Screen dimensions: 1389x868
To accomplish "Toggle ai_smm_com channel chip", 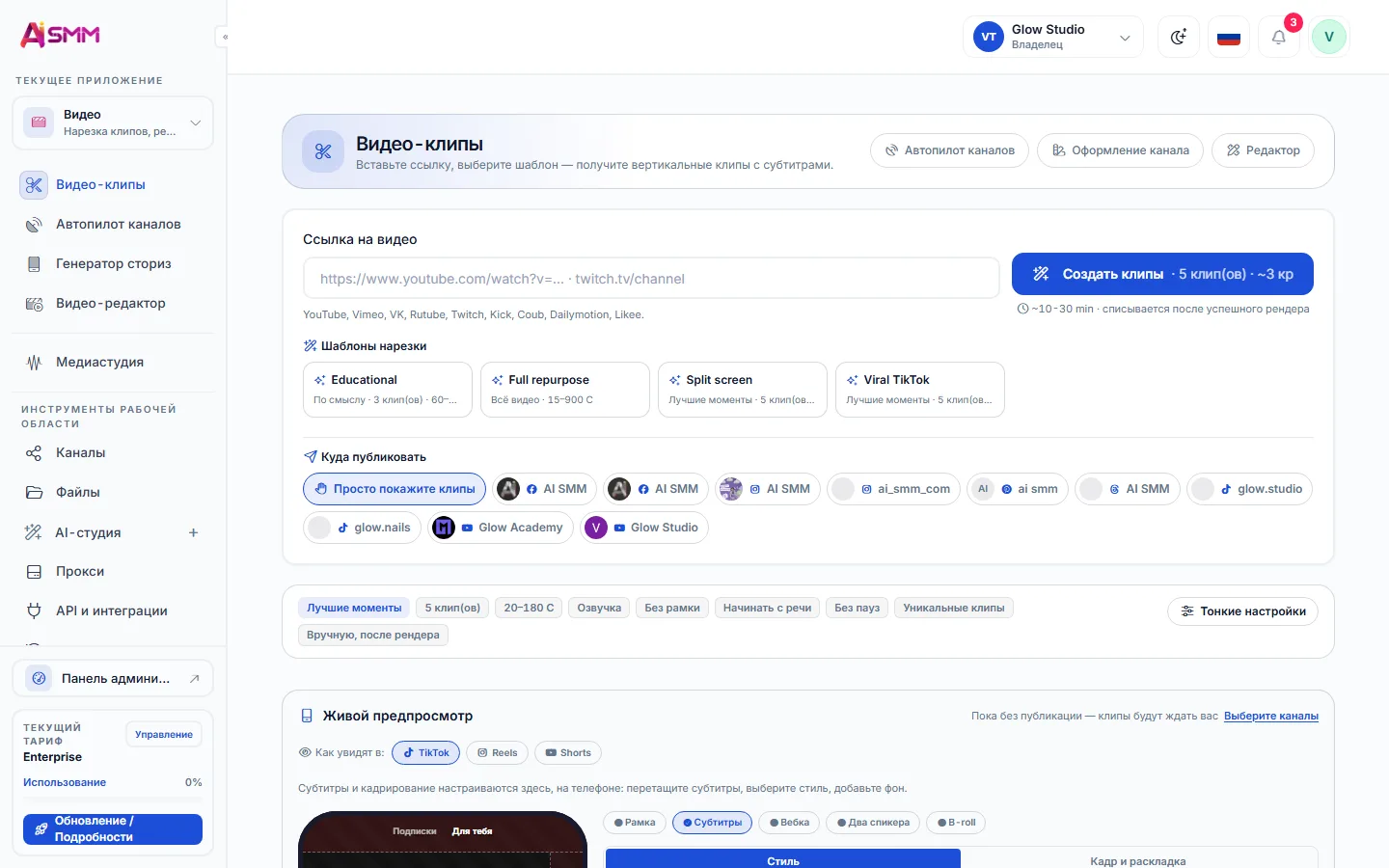I will point(893,489).
